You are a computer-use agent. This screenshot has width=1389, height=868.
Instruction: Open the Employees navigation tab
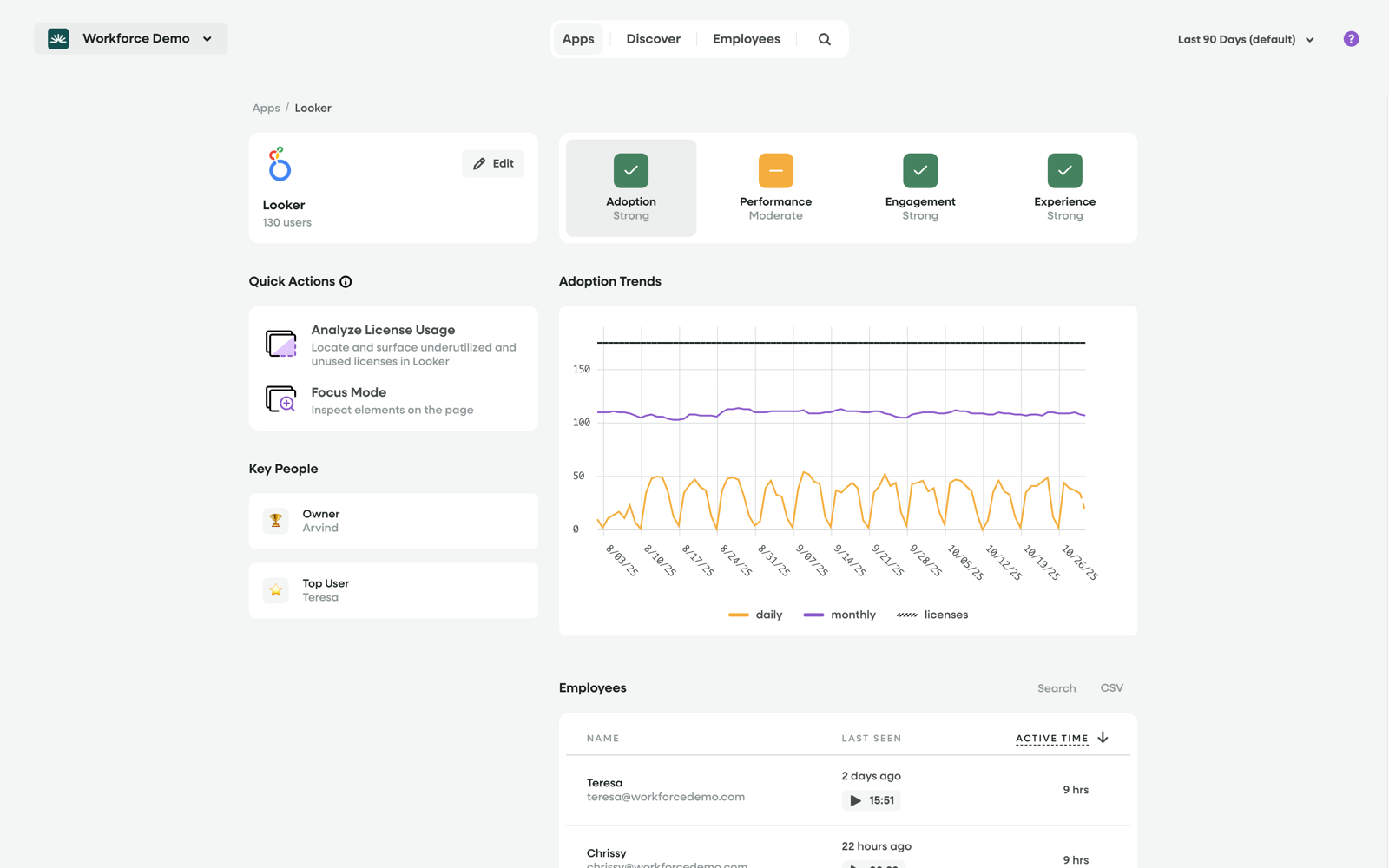[x=746, y=38]
